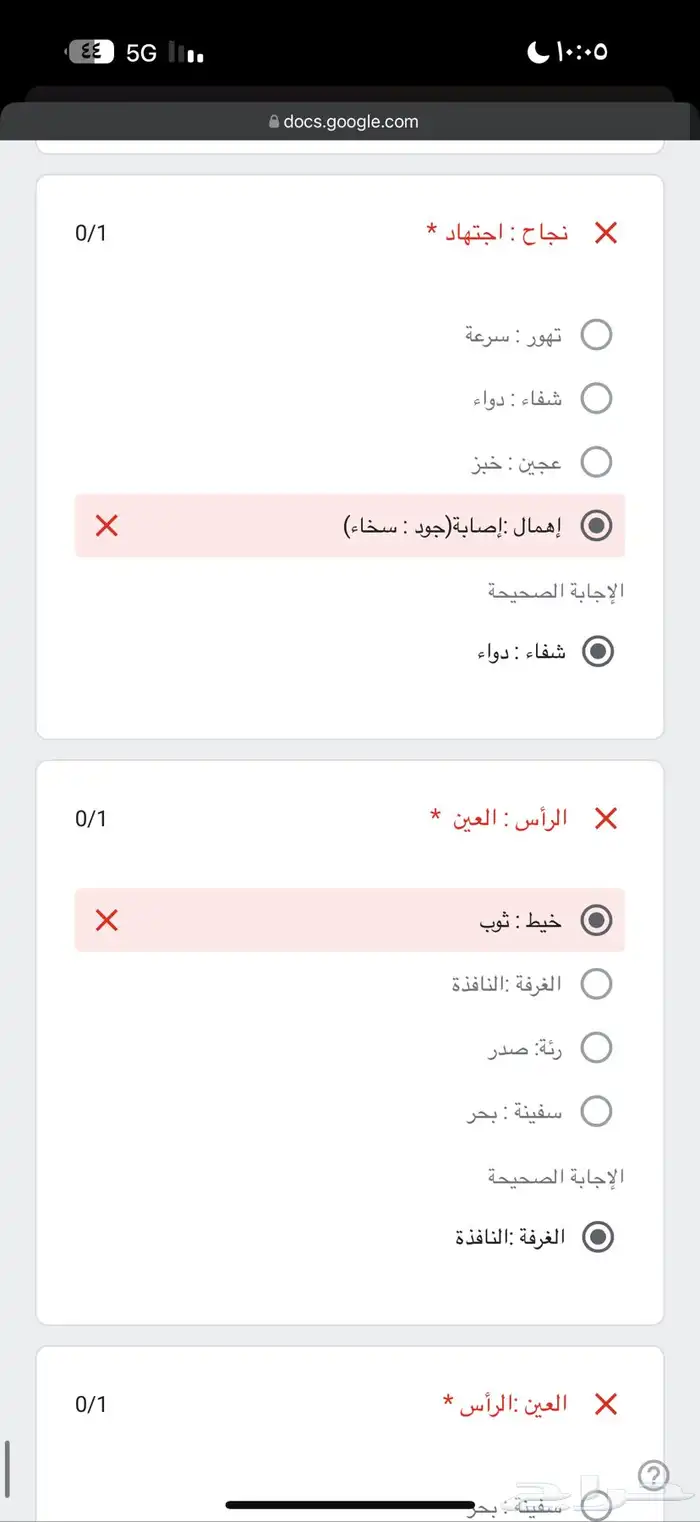Select the الغرفة :النافذة radio in the second question
The image size is (700, 1522).
pos(597,983)
